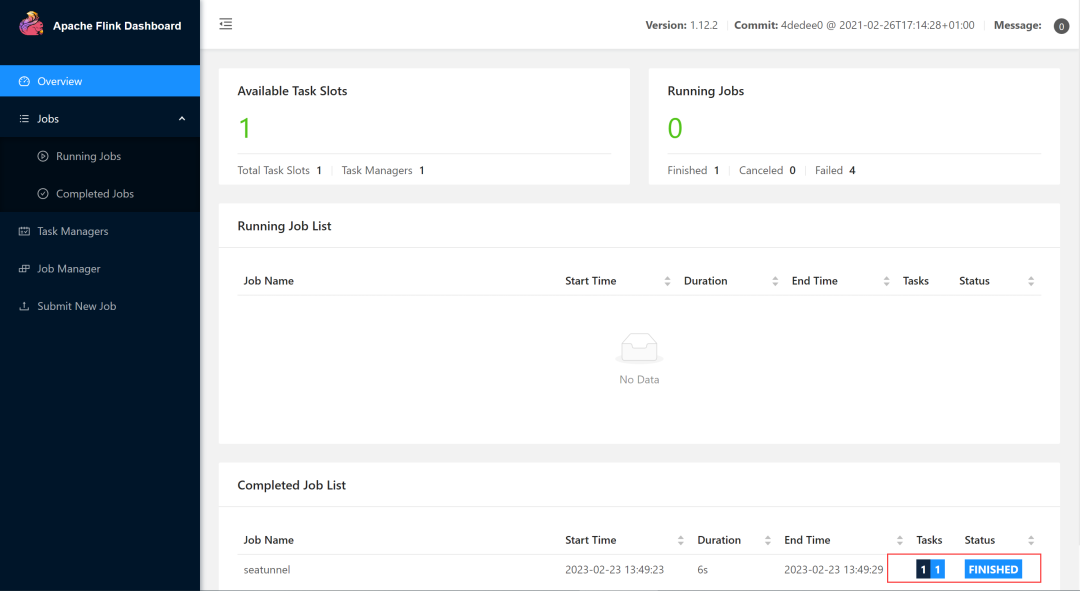This screenshot has height=591, width=1080.
Task: Click the Message count badge
Action: (x=1061, y=26)
